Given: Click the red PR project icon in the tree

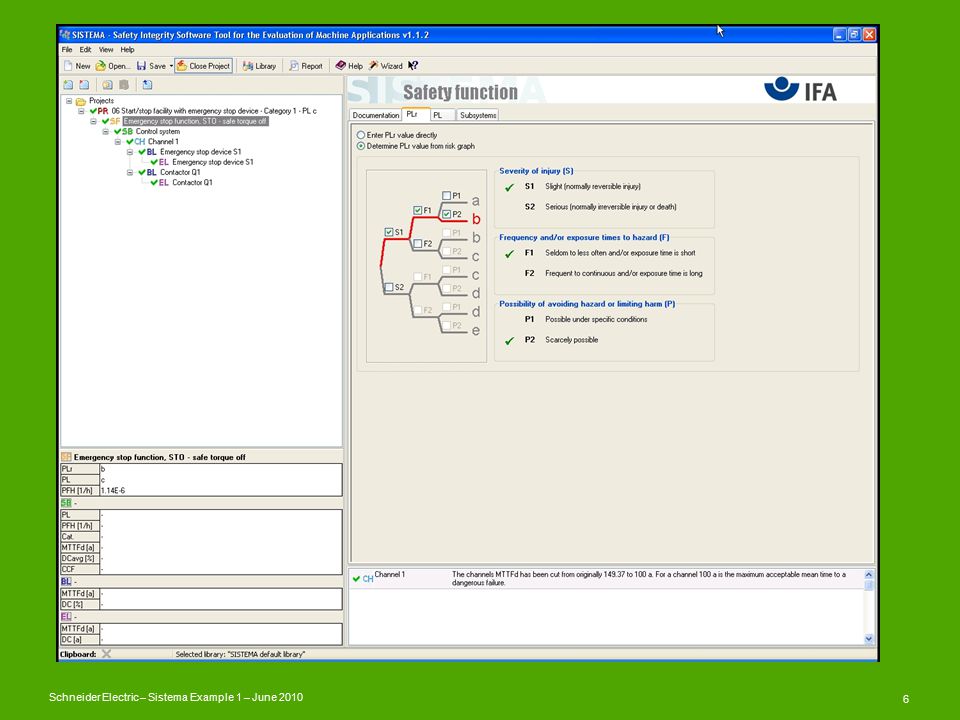Looking at the screenshot, I should (103, 111).
